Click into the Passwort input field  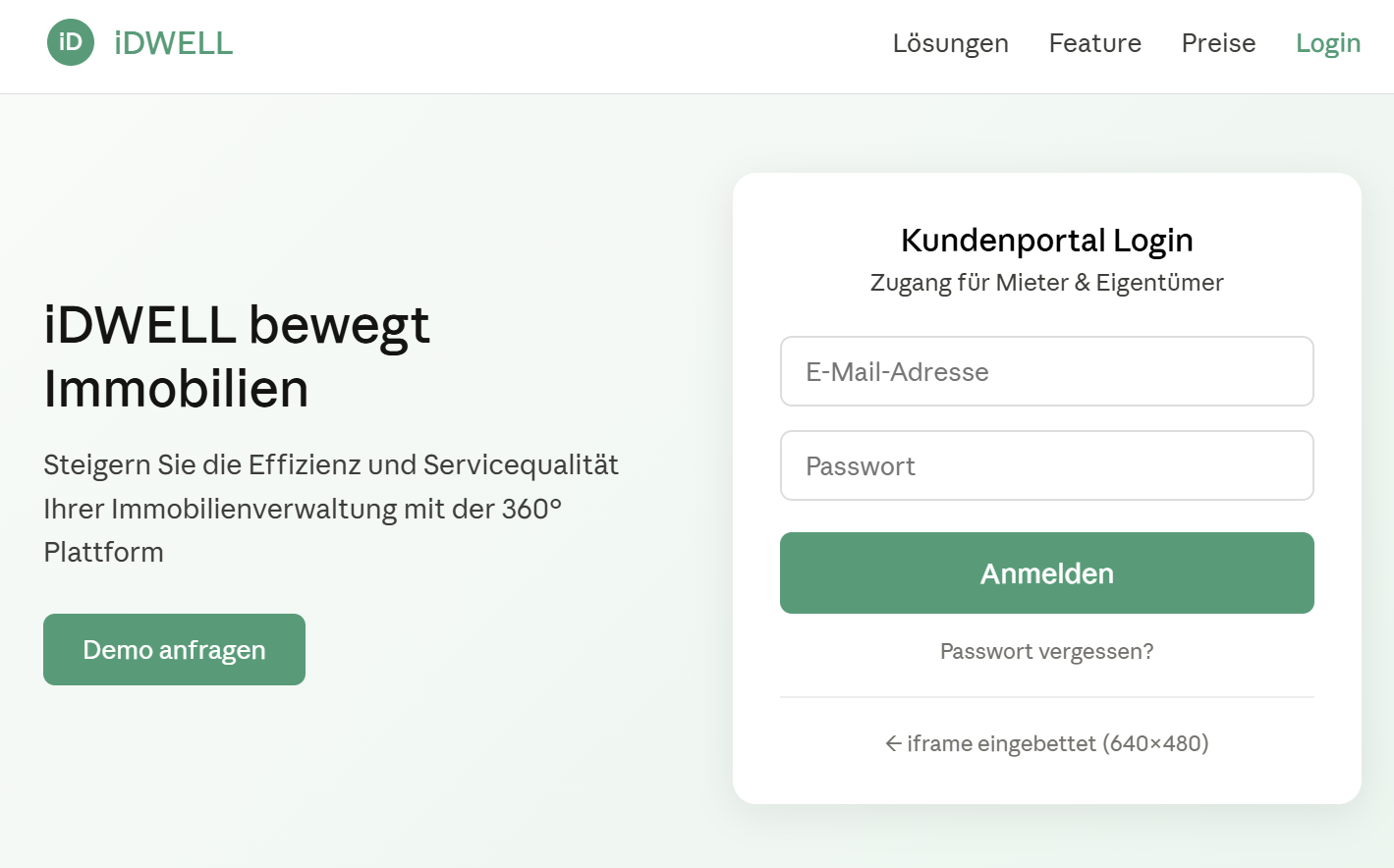point(1046,465)
